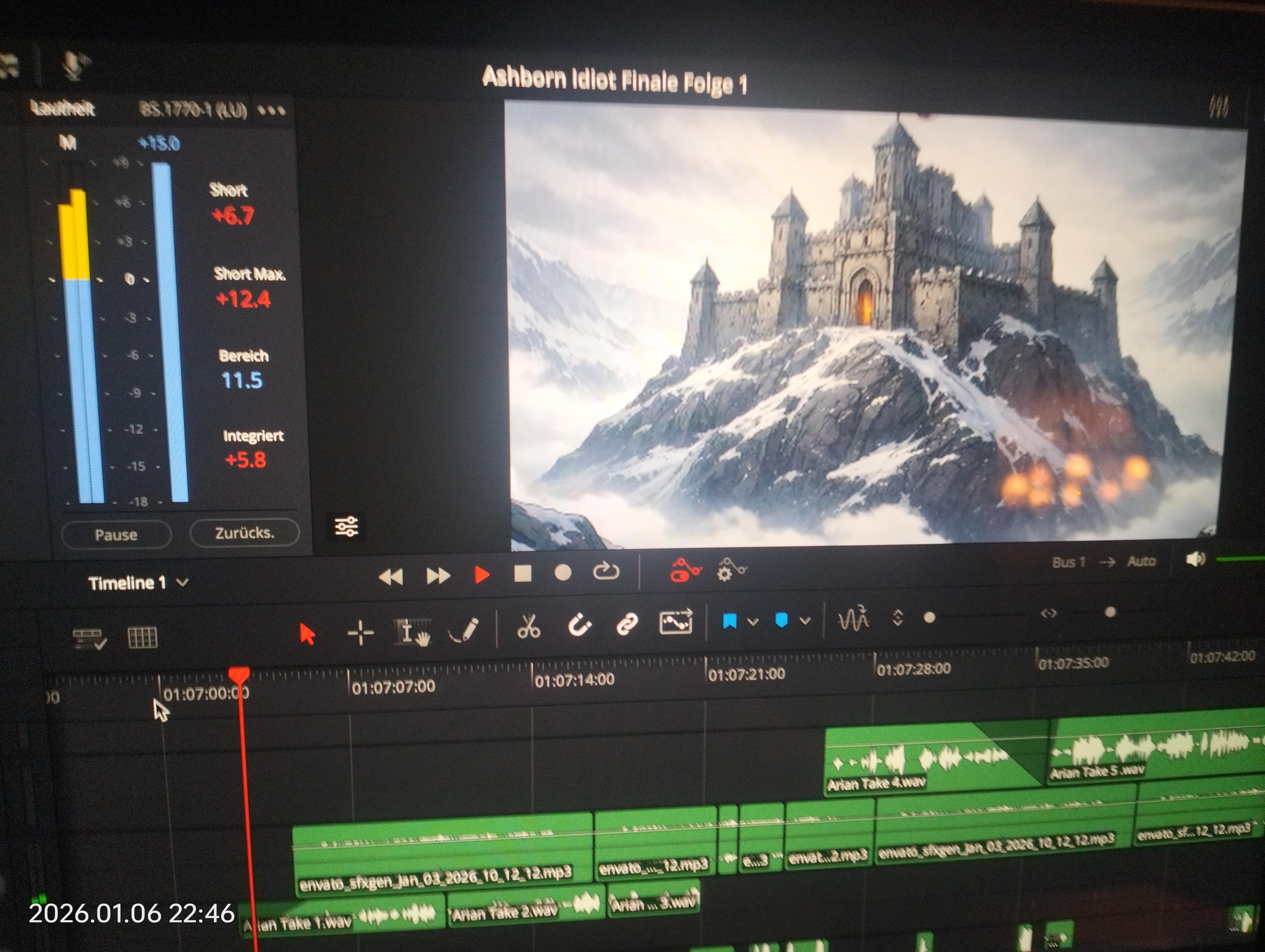Select the Range selection crosshair tool
Screen dimensions: 1265x952
pyautogui.click(x=360, y=632)
